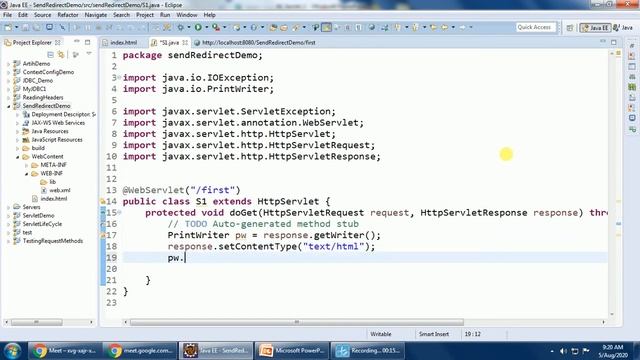Click the web browser globe icon in the toolbar

point(371,27)
